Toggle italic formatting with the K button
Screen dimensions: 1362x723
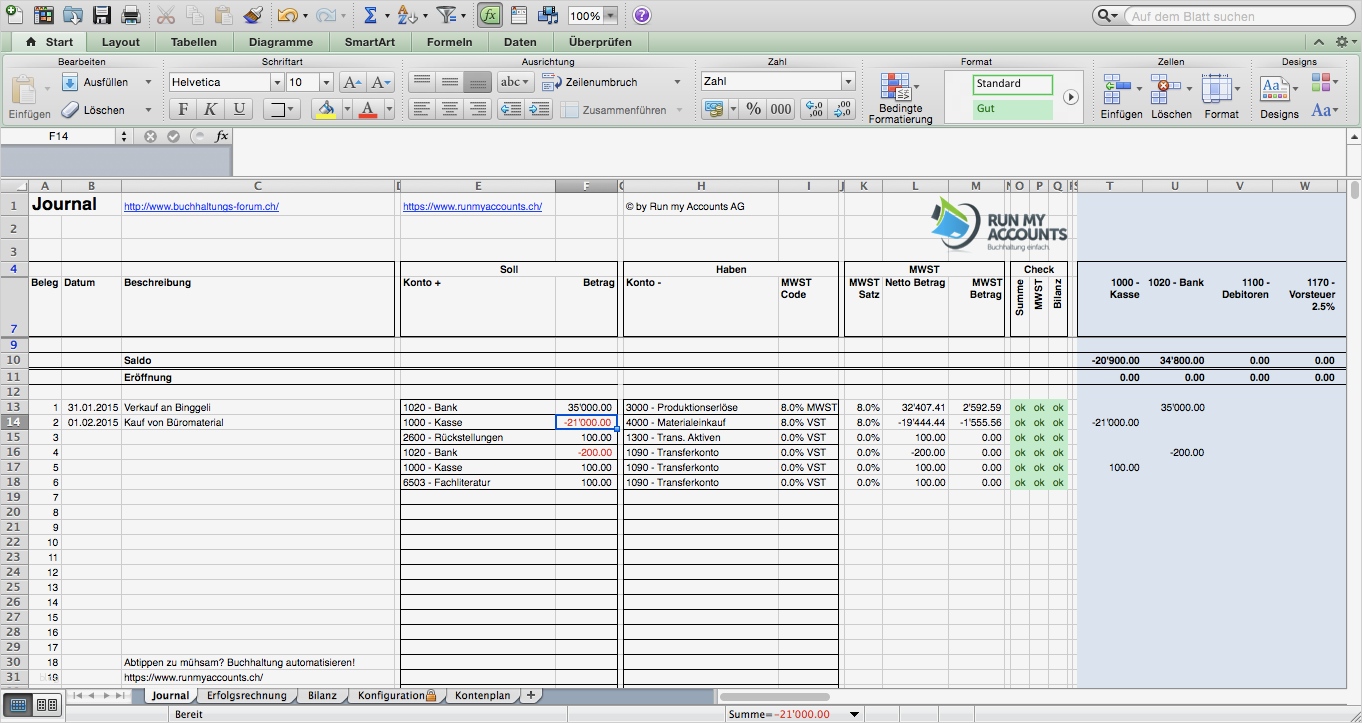[x=210, y=109]
